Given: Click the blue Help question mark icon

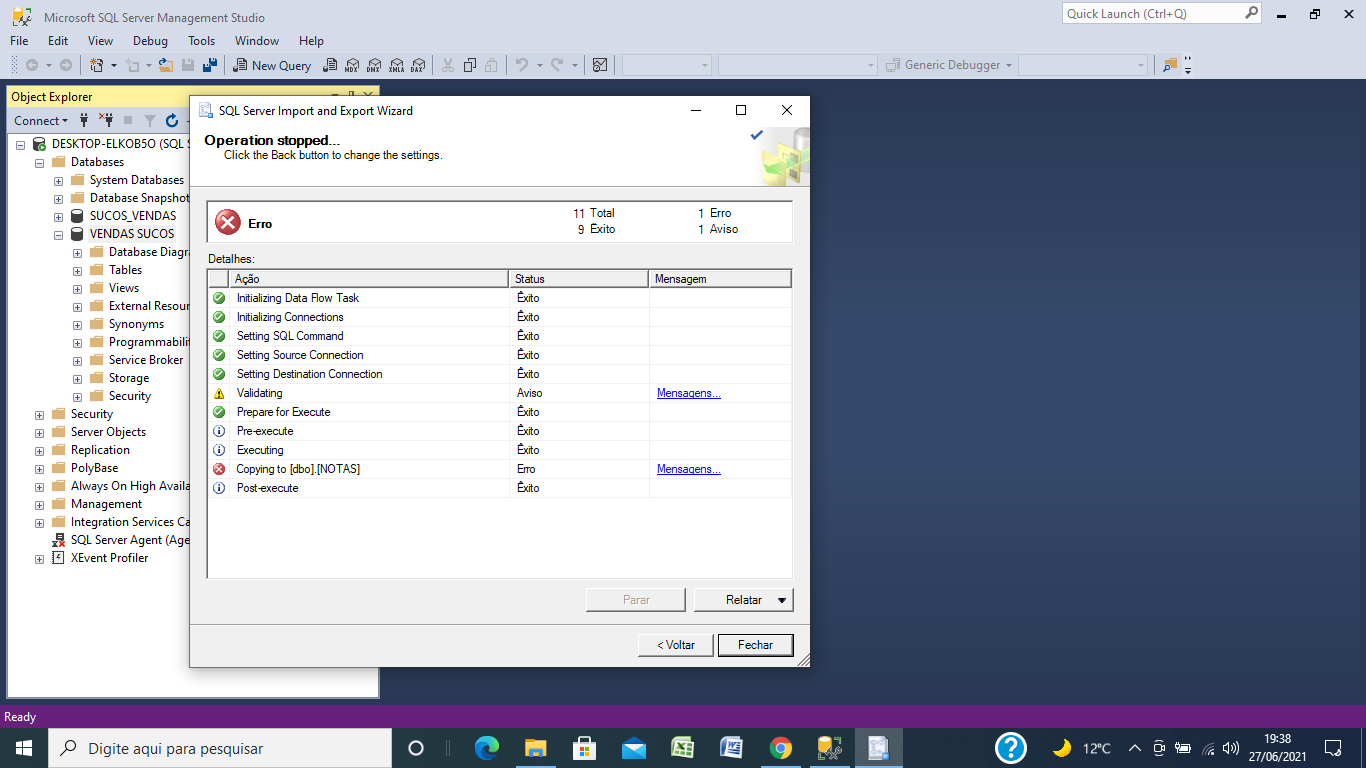Looking at the screenshot, I should pyautogui.click(x=1011, y=748).
